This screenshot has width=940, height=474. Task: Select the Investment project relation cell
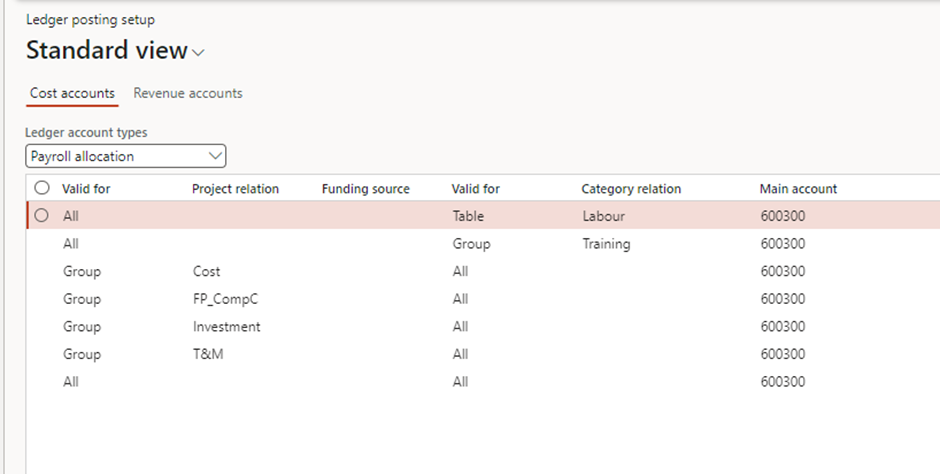click(227, 327)
